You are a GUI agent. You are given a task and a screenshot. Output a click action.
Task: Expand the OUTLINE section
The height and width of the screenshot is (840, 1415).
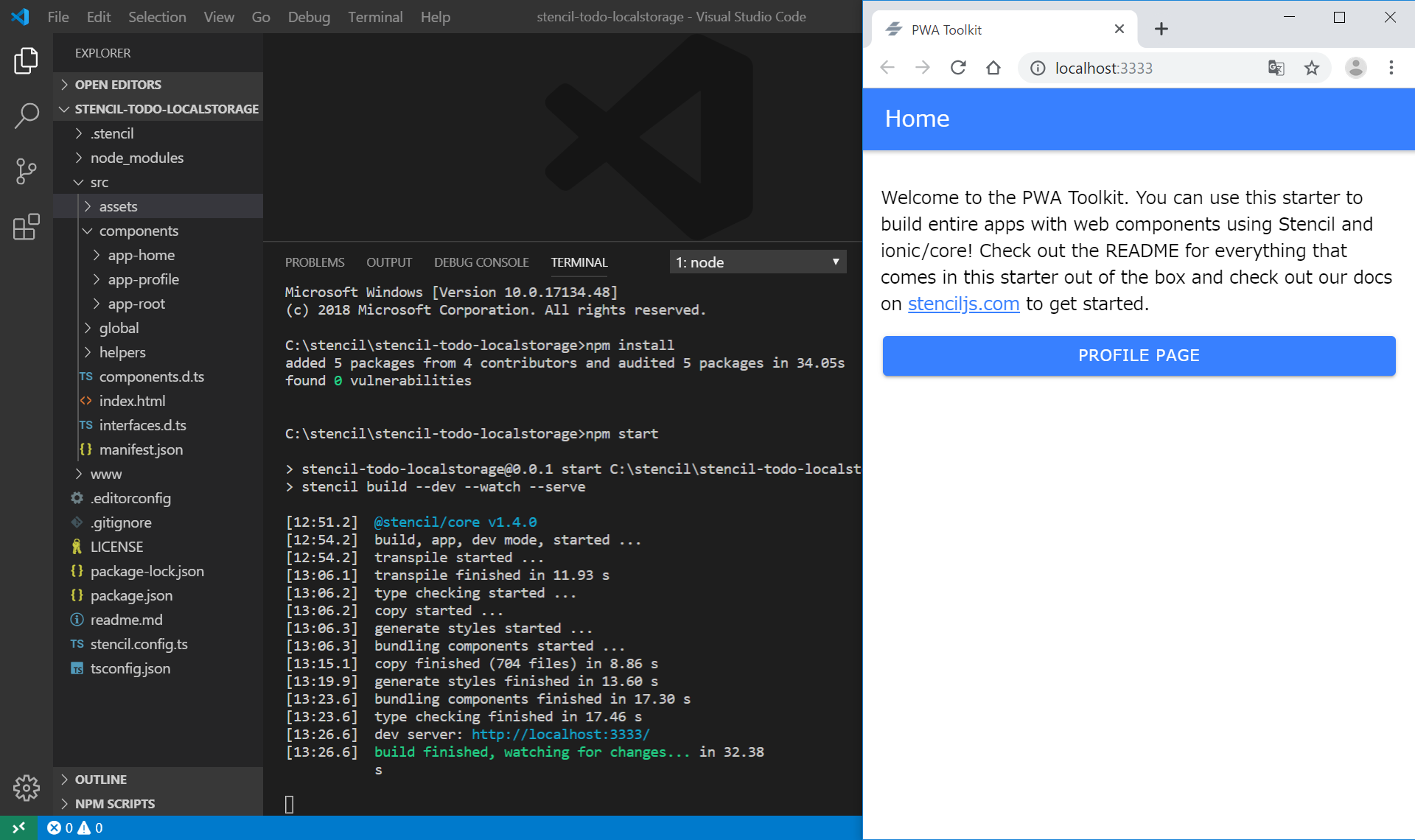coord(158,779)
